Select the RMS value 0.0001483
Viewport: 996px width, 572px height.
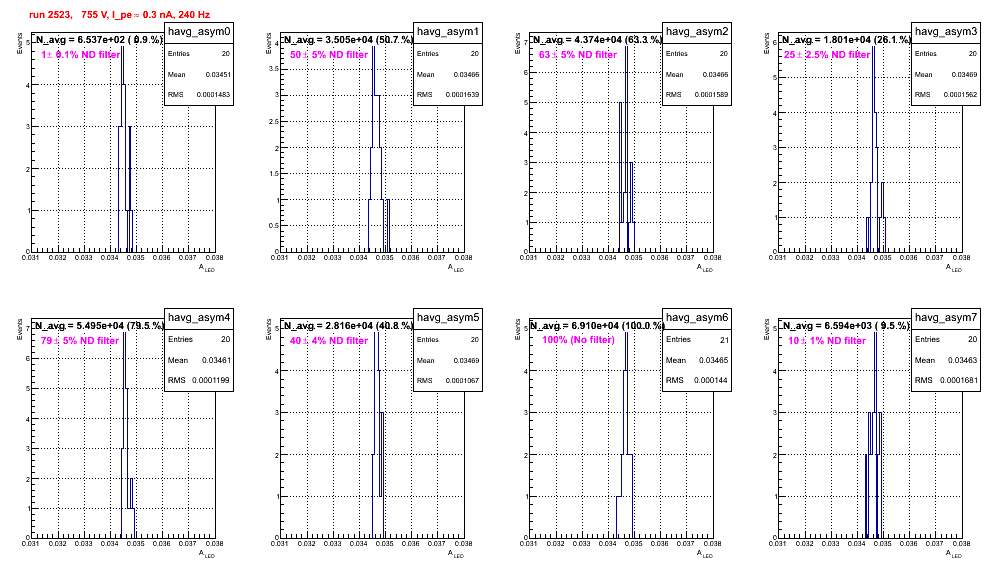point(213,95)
